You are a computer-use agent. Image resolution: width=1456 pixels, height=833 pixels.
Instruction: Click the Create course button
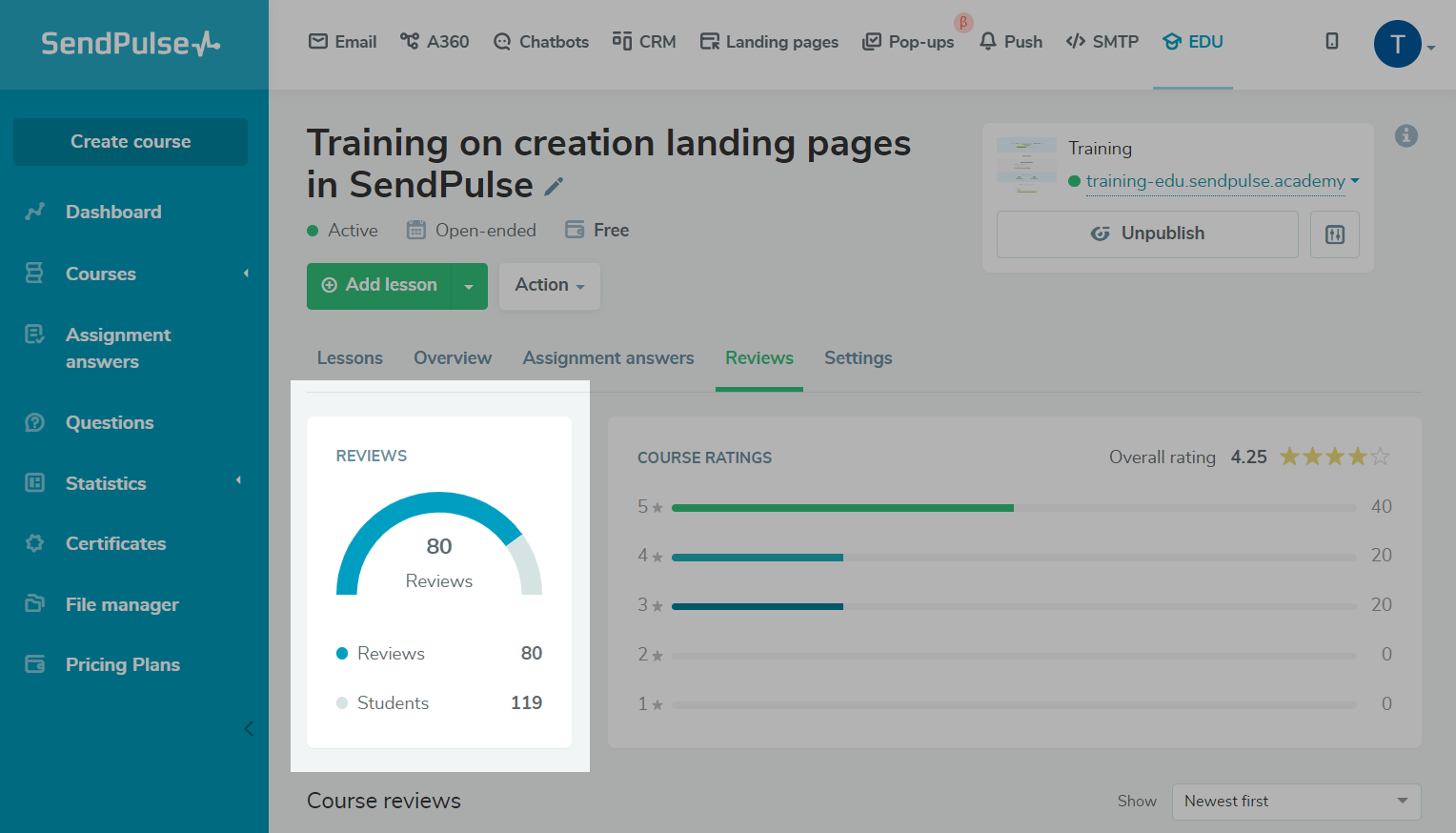point(131,142)
